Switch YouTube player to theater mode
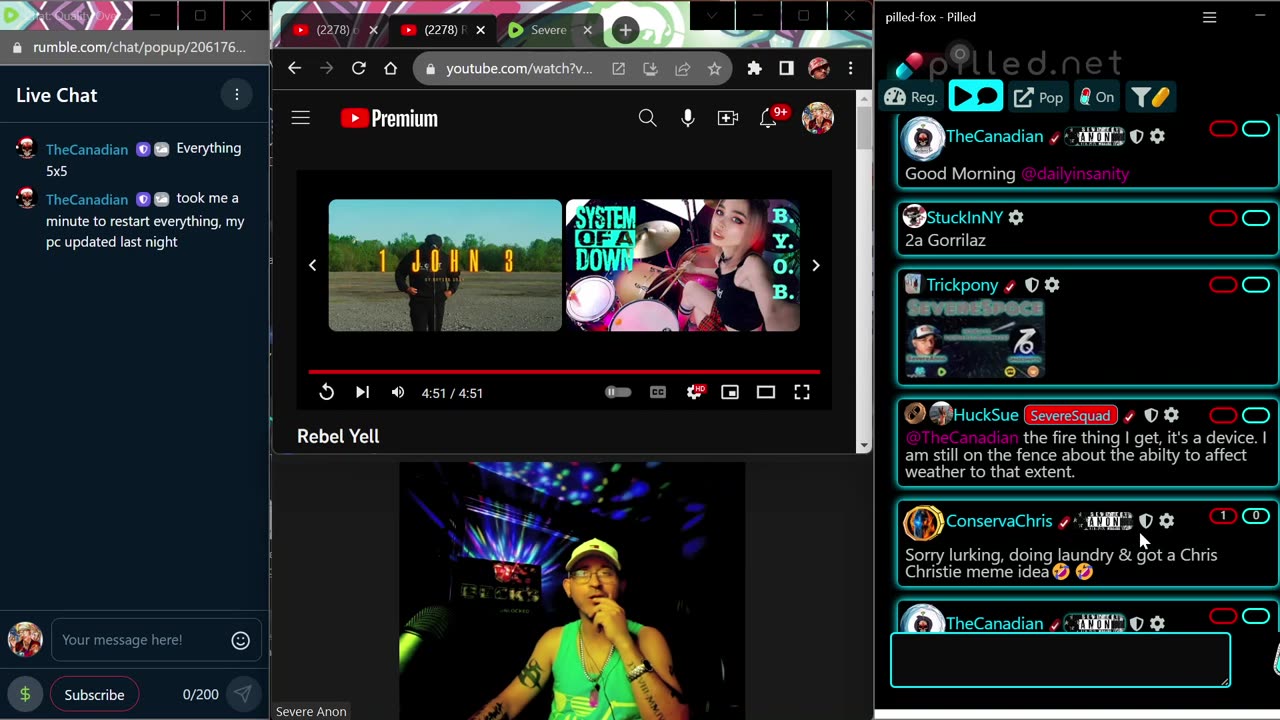 pos(766,393)
